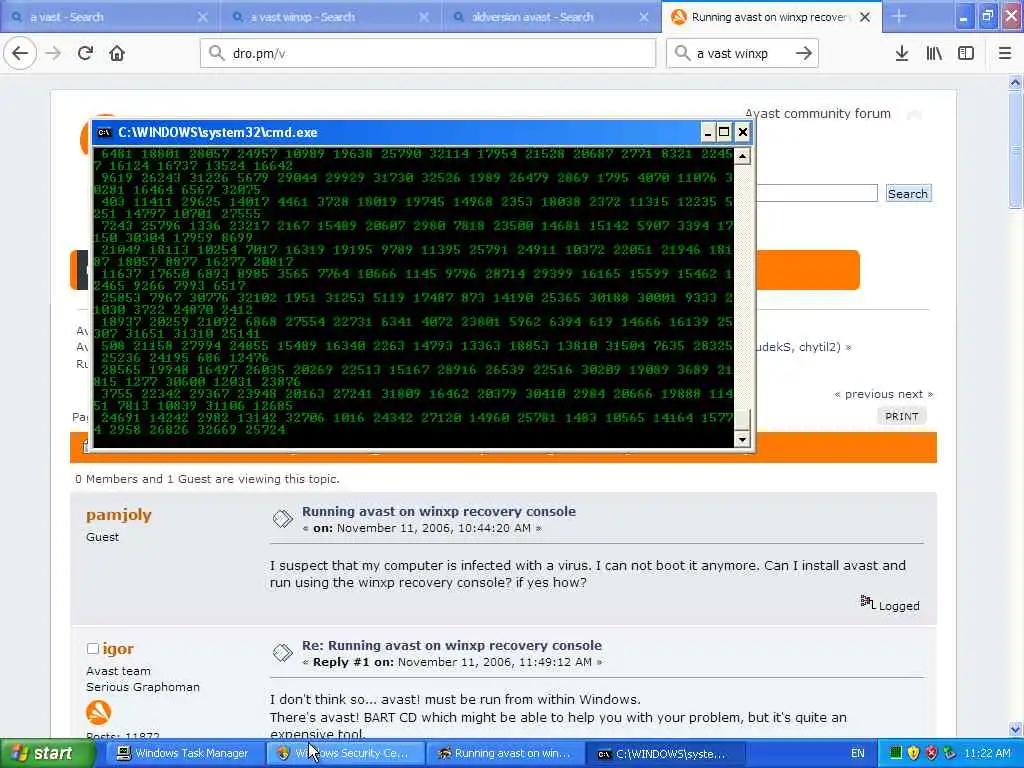Reload the page with refresh icon
The height and width of the screenshot is (768, 1024).
[85, 53]
